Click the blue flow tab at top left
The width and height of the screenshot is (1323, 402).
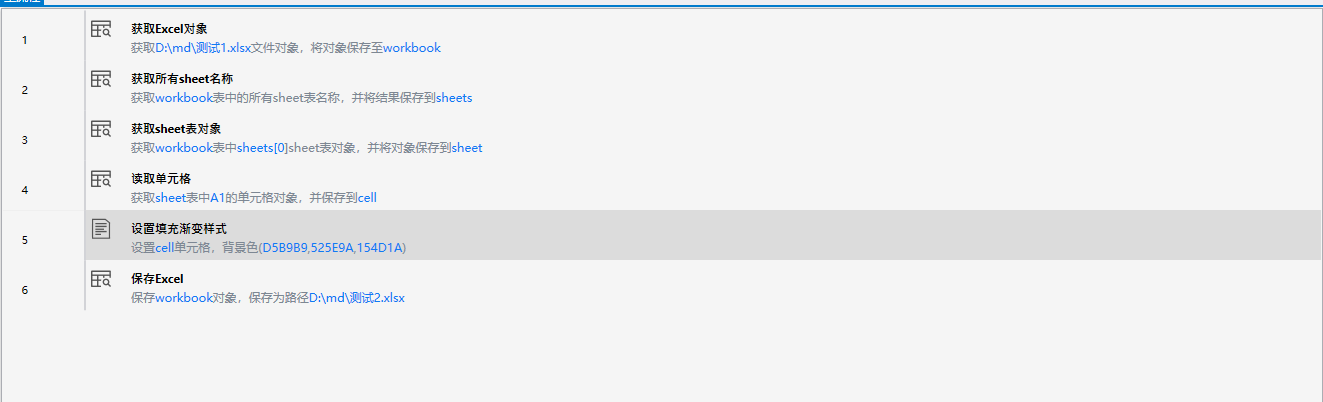coord(22,2)
